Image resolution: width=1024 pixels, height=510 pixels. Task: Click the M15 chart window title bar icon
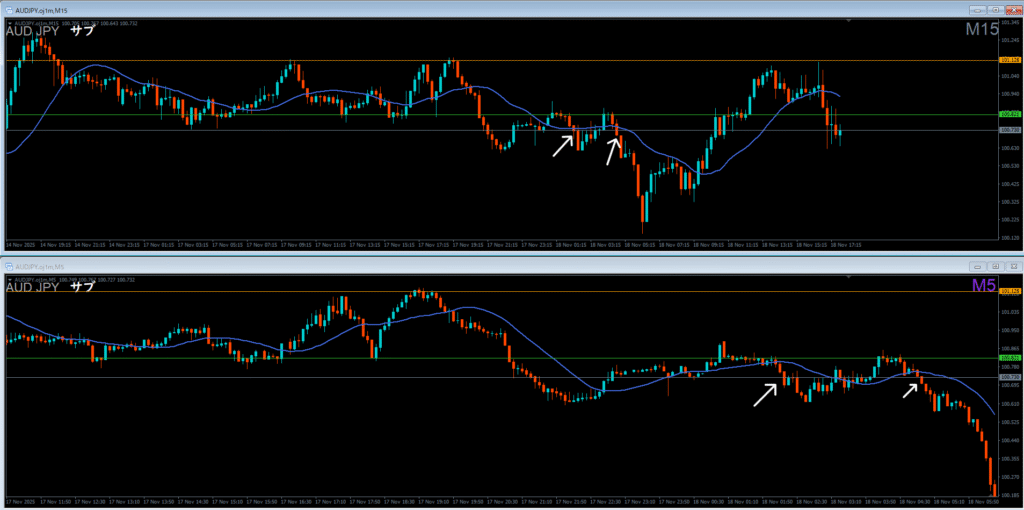click(8, 8)
